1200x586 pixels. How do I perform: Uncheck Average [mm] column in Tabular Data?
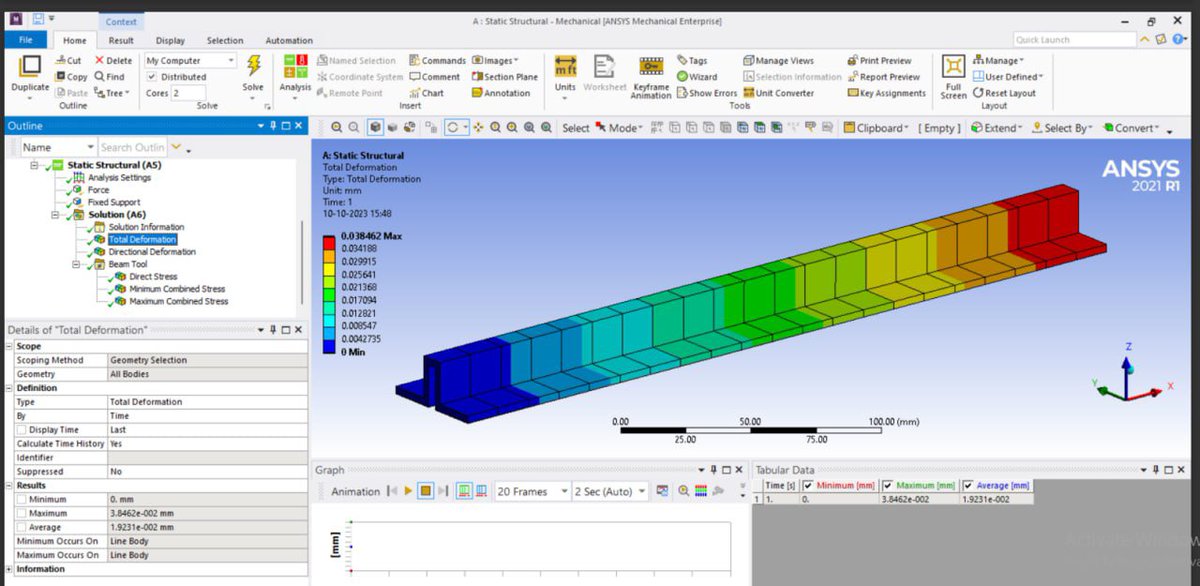tap(968, 486)
